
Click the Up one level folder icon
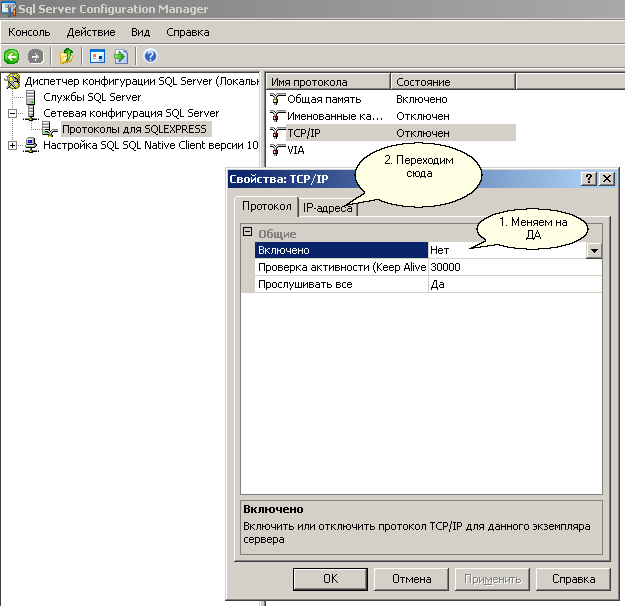click(x=67, y=56)
